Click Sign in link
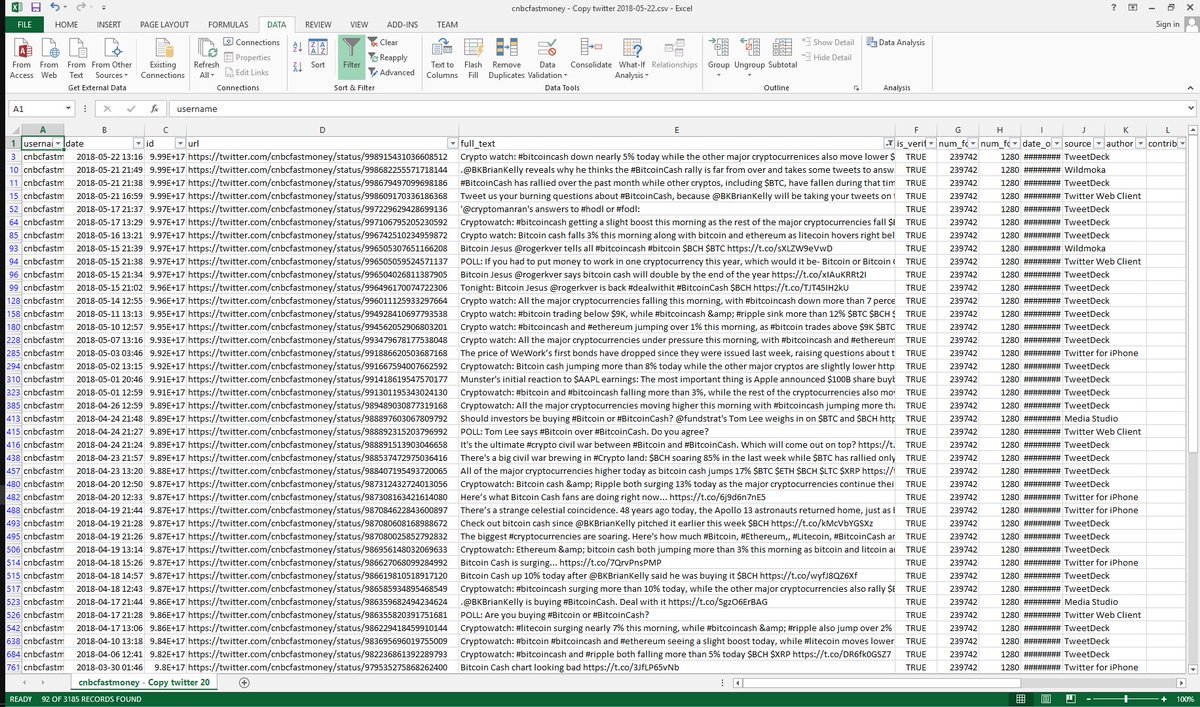1200x707 pixels. coord(1168,24)
